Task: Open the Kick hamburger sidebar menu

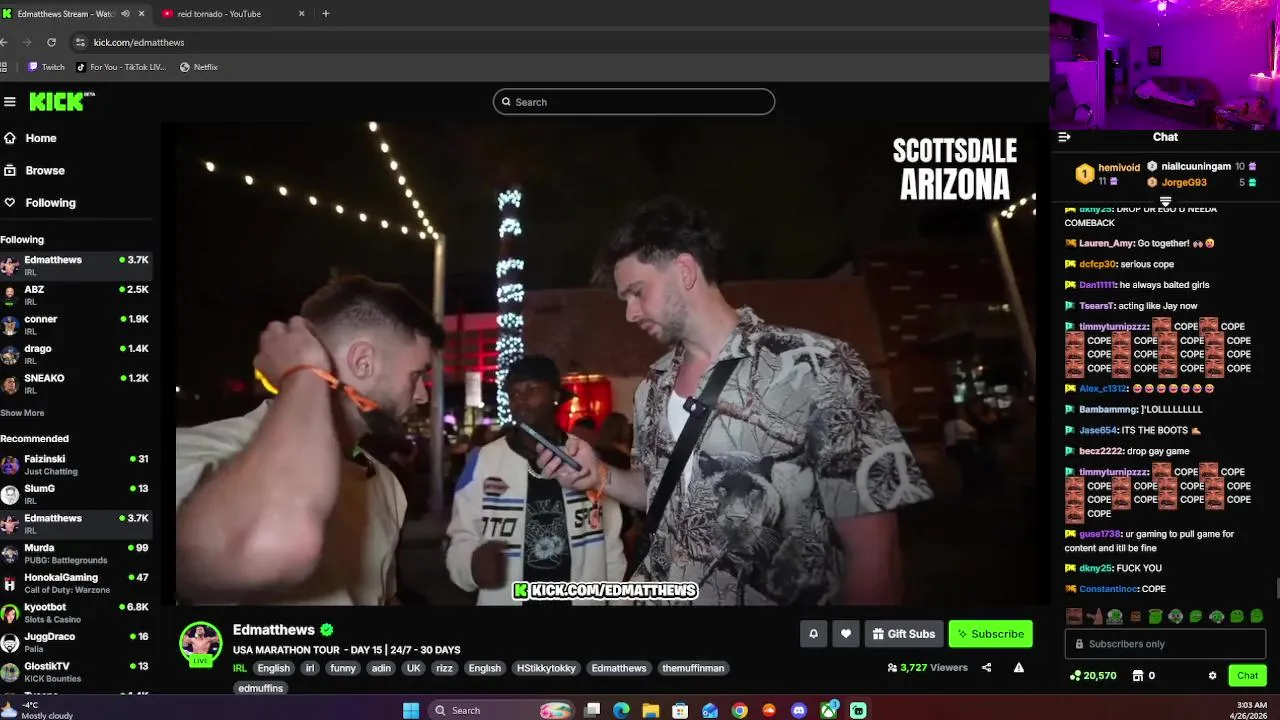Action: 10,101
